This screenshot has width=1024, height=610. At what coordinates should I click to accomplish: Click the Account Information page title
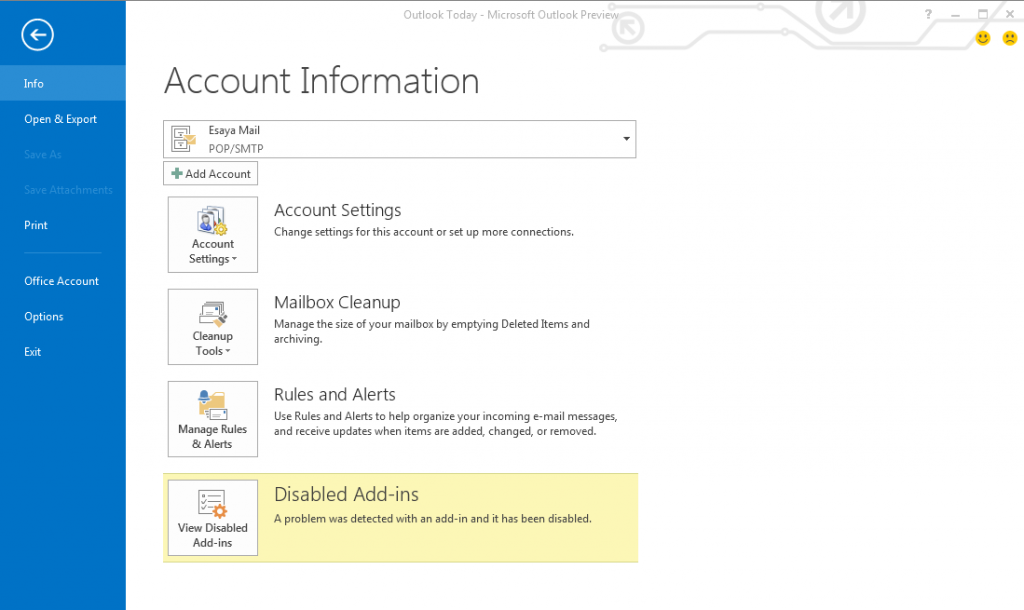[321, 81]
